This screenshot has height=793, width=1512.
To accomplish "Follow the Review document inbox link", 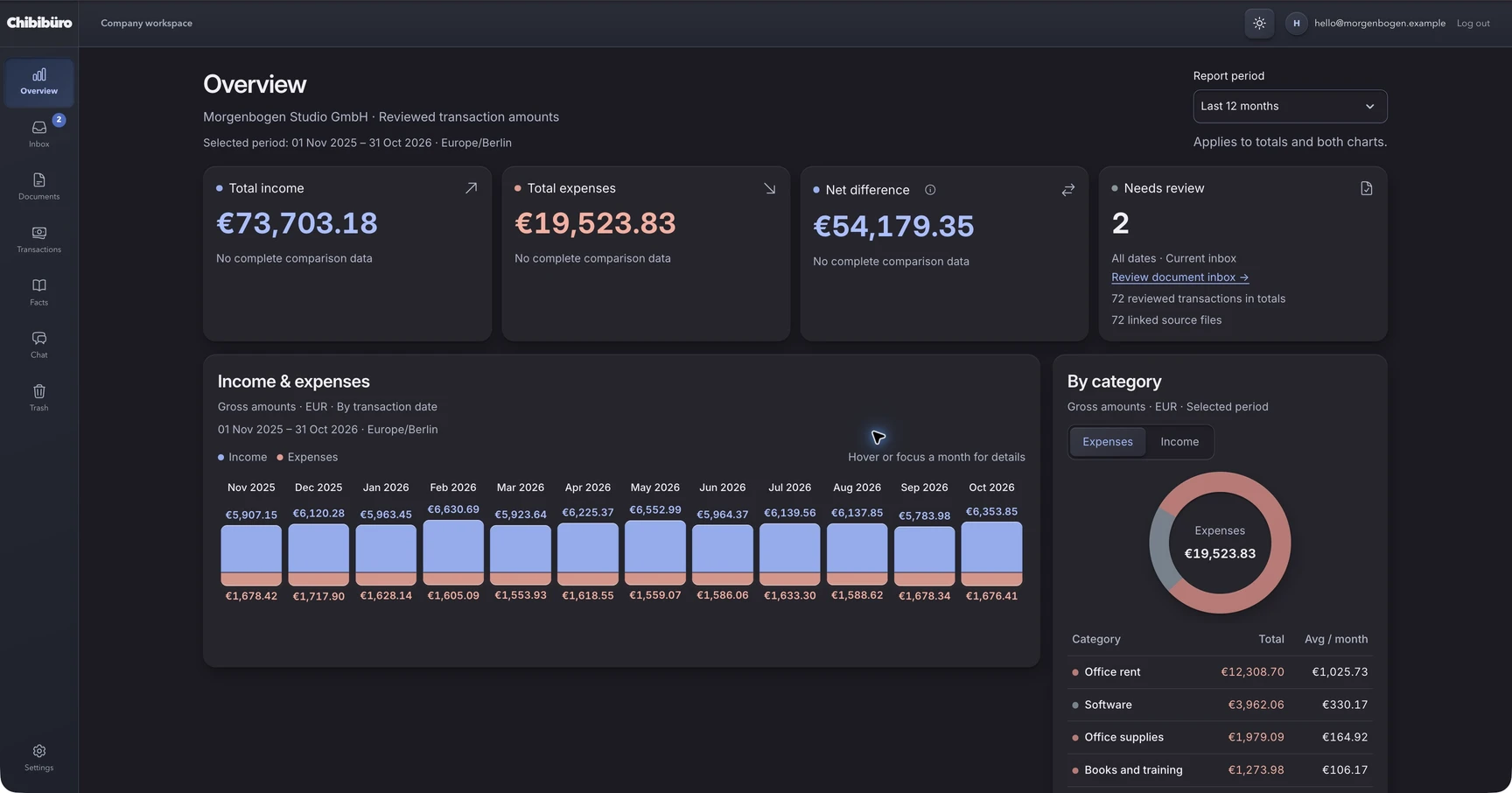I will tap(1179, 277).
